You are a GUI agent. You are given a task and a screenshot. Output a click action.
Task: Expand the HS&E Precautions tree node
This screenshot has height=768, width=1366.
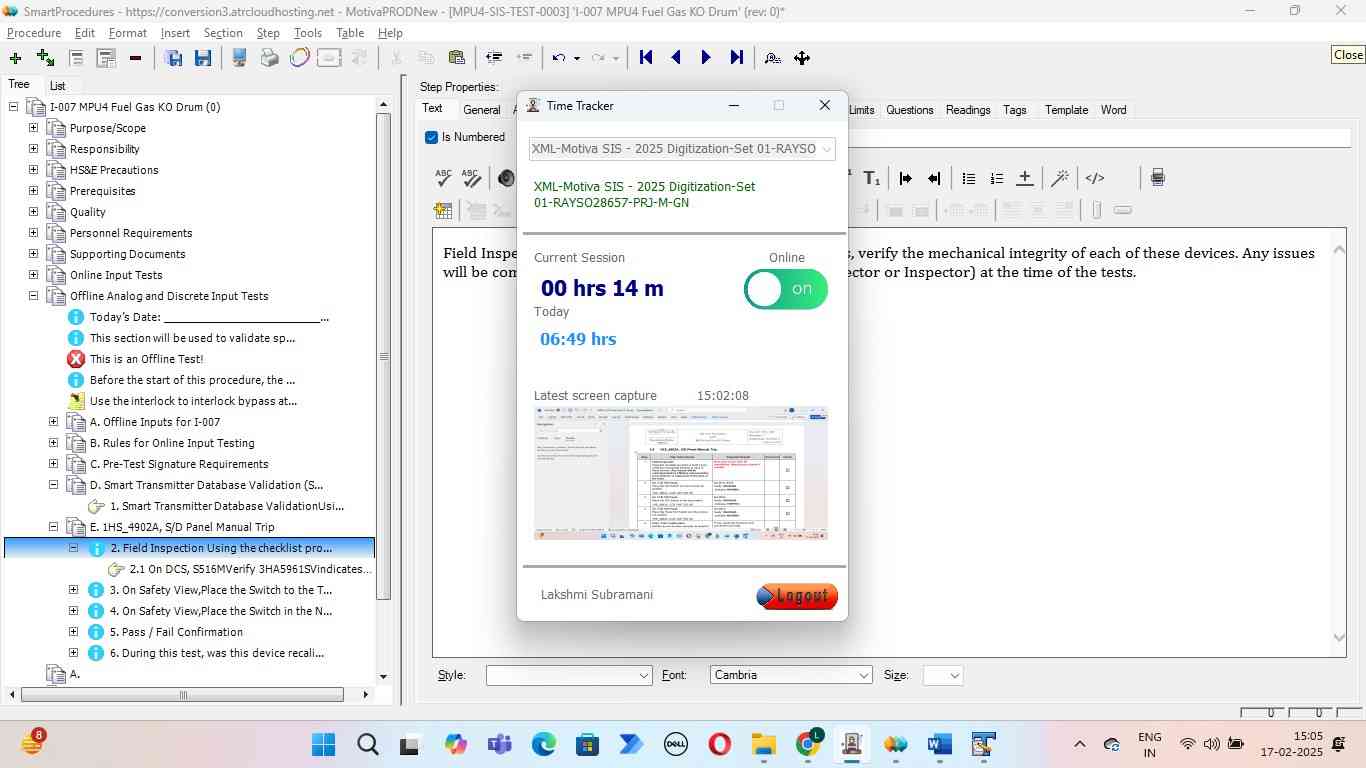[34, 170]
